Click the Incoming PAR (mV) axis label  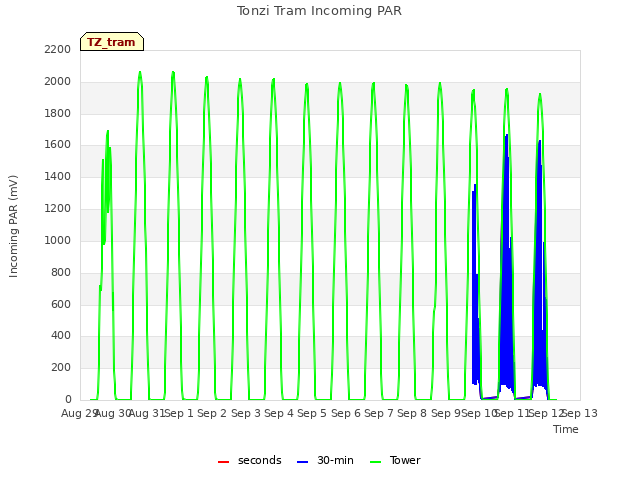pos(13,227)
